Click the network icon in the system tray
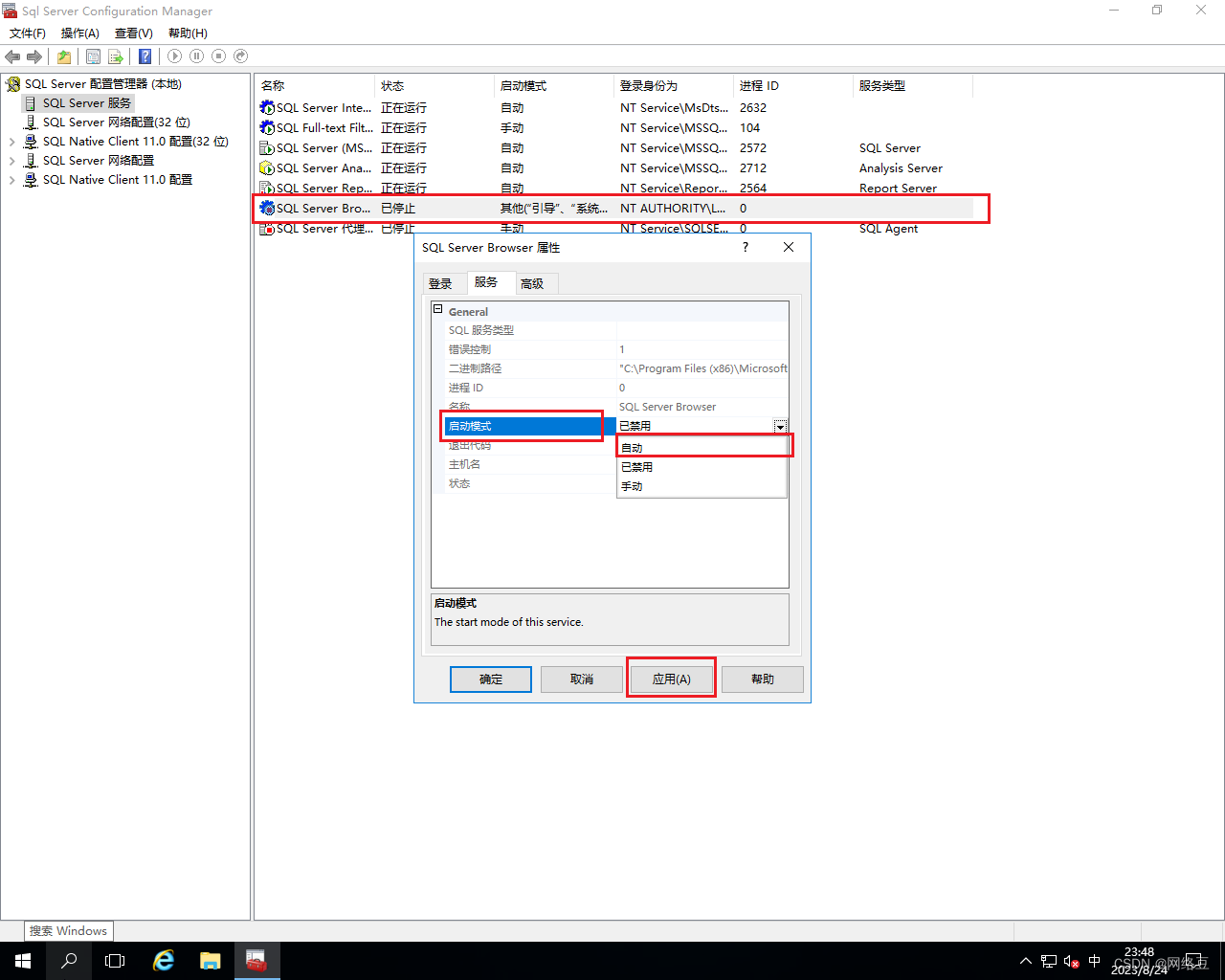 coord(1049,961)
